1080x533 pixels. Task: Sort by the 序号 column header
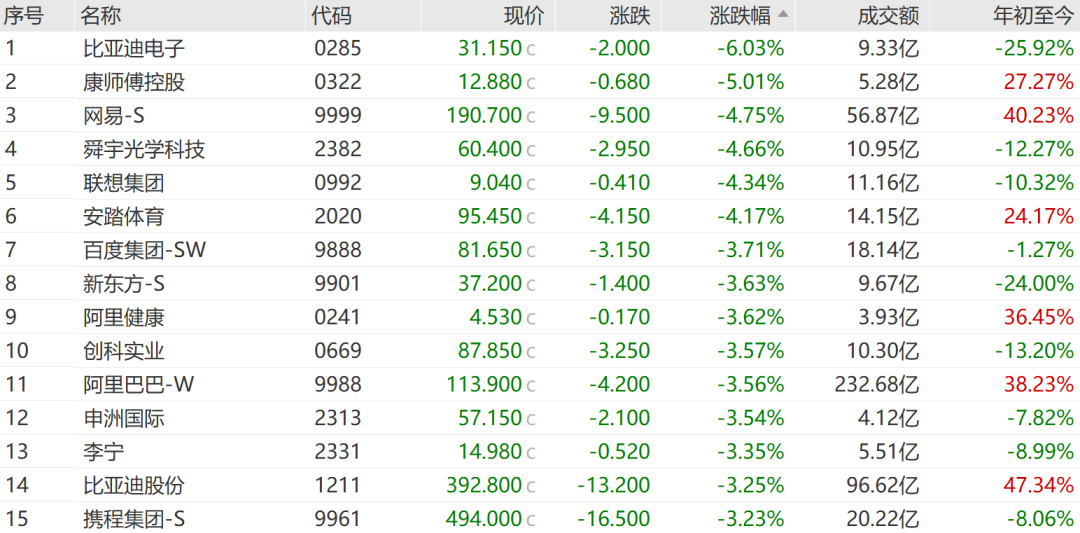tap(24, 15)
